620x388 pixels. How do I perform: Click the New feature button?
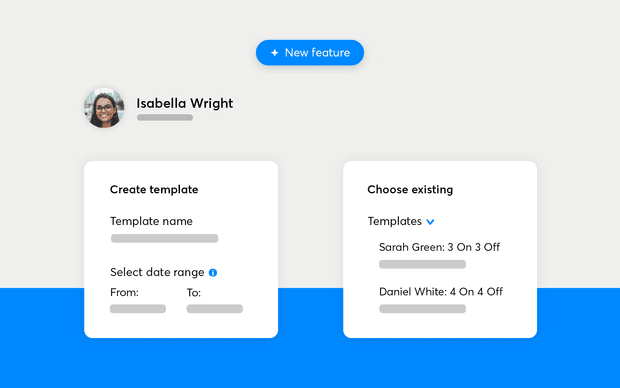[310, 53]
